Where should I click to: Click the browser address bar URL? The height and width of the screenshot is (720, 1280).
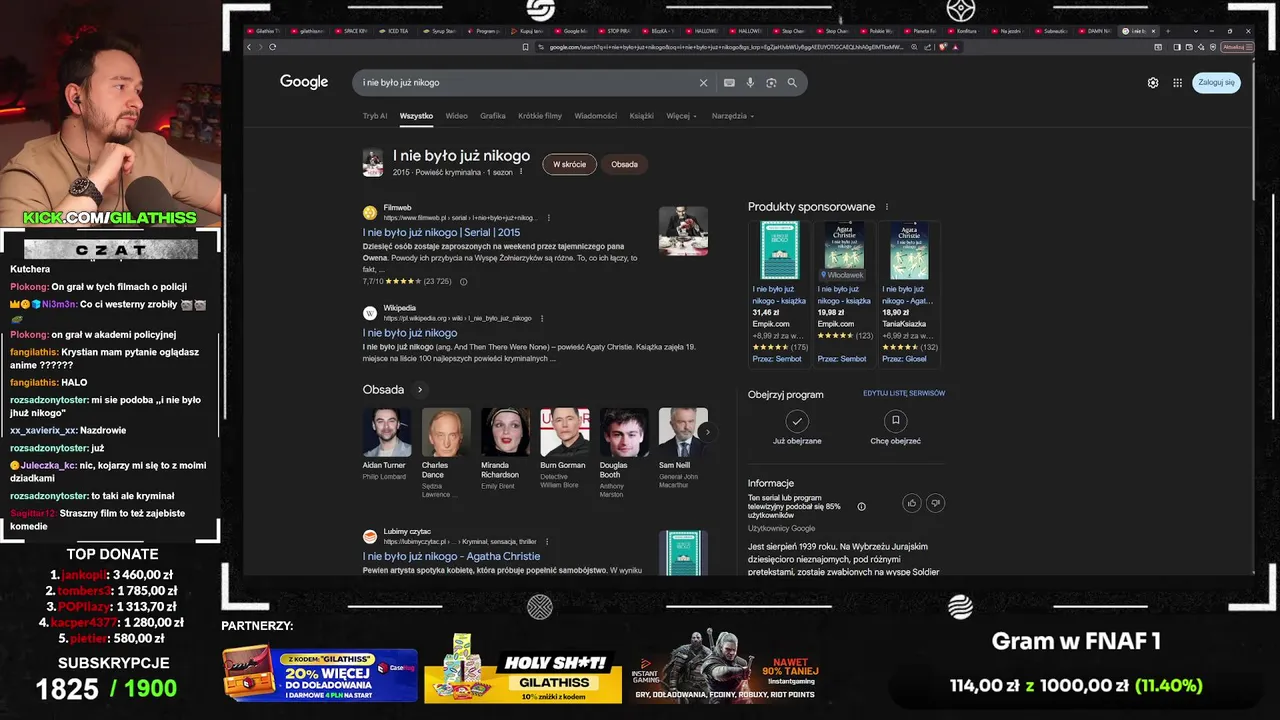pyautogui.click(x=725, y=47)
